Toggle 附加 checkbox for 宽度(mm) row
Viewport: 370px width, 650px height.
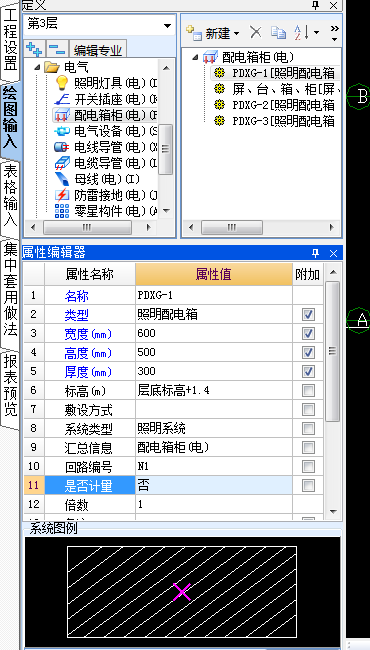(308, 333)
